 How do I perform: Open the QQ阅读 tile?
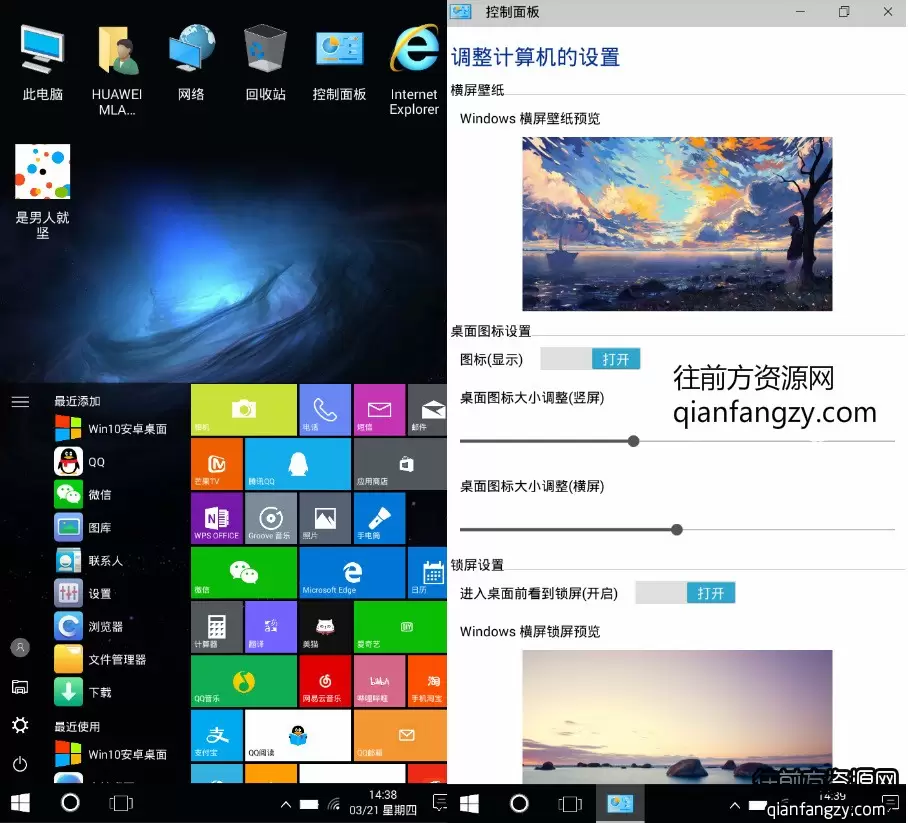pos(298,736)
